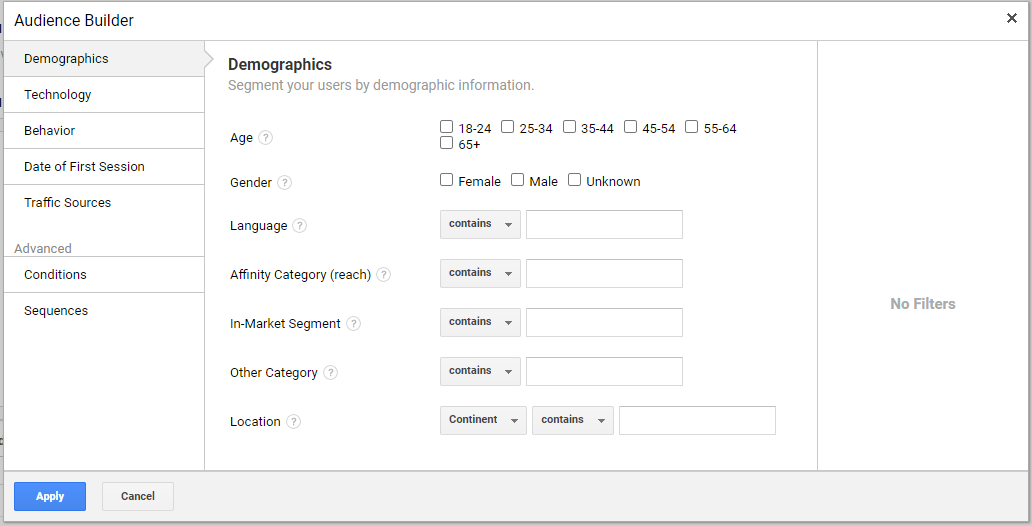
Task: Click the Other Category help icon
Action: click(330, 373)
